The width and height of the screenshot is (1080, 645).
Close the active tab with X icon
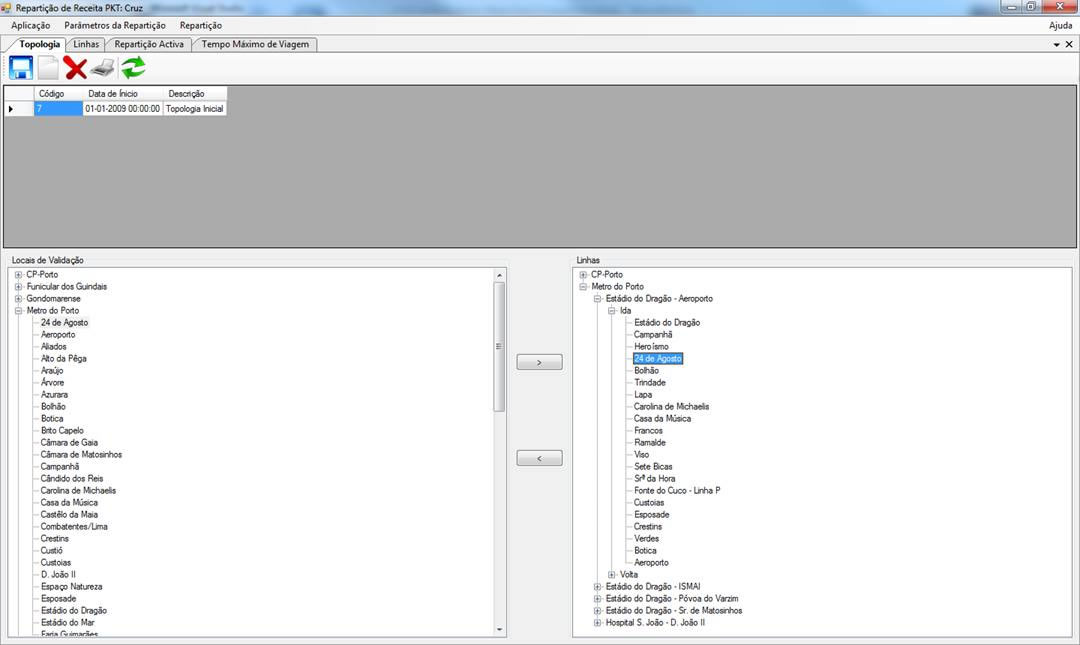pyautogui.click(x=1069, y=45)
